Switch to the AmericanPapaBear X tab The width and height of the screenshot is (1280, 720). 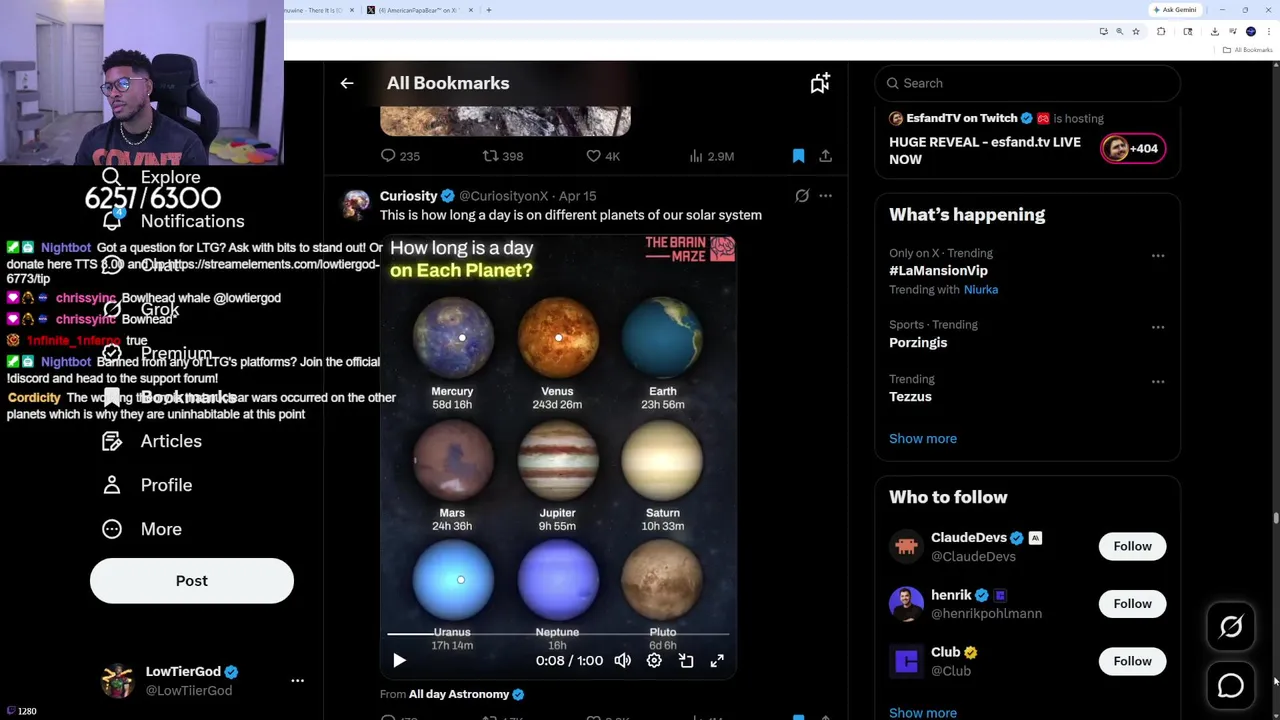click(x=418, y=10)
